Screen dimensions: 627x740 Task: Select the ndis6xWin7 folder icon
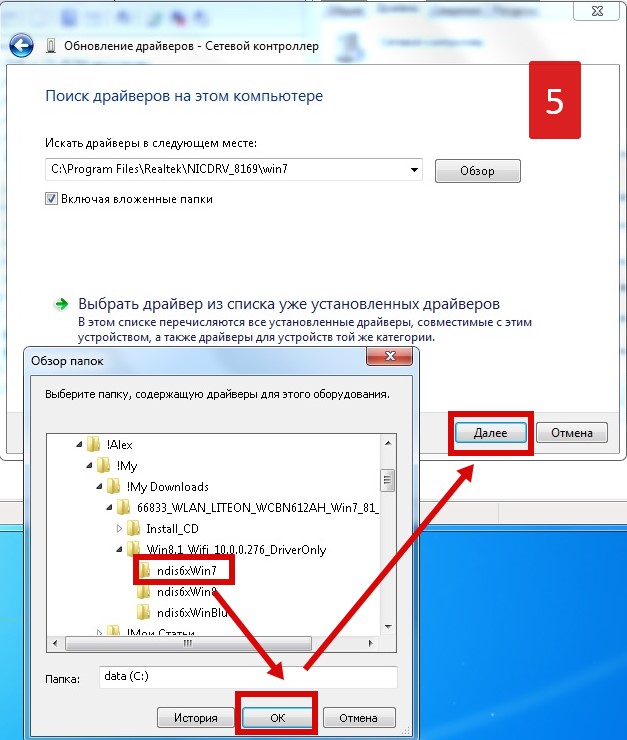pos(144,571)
